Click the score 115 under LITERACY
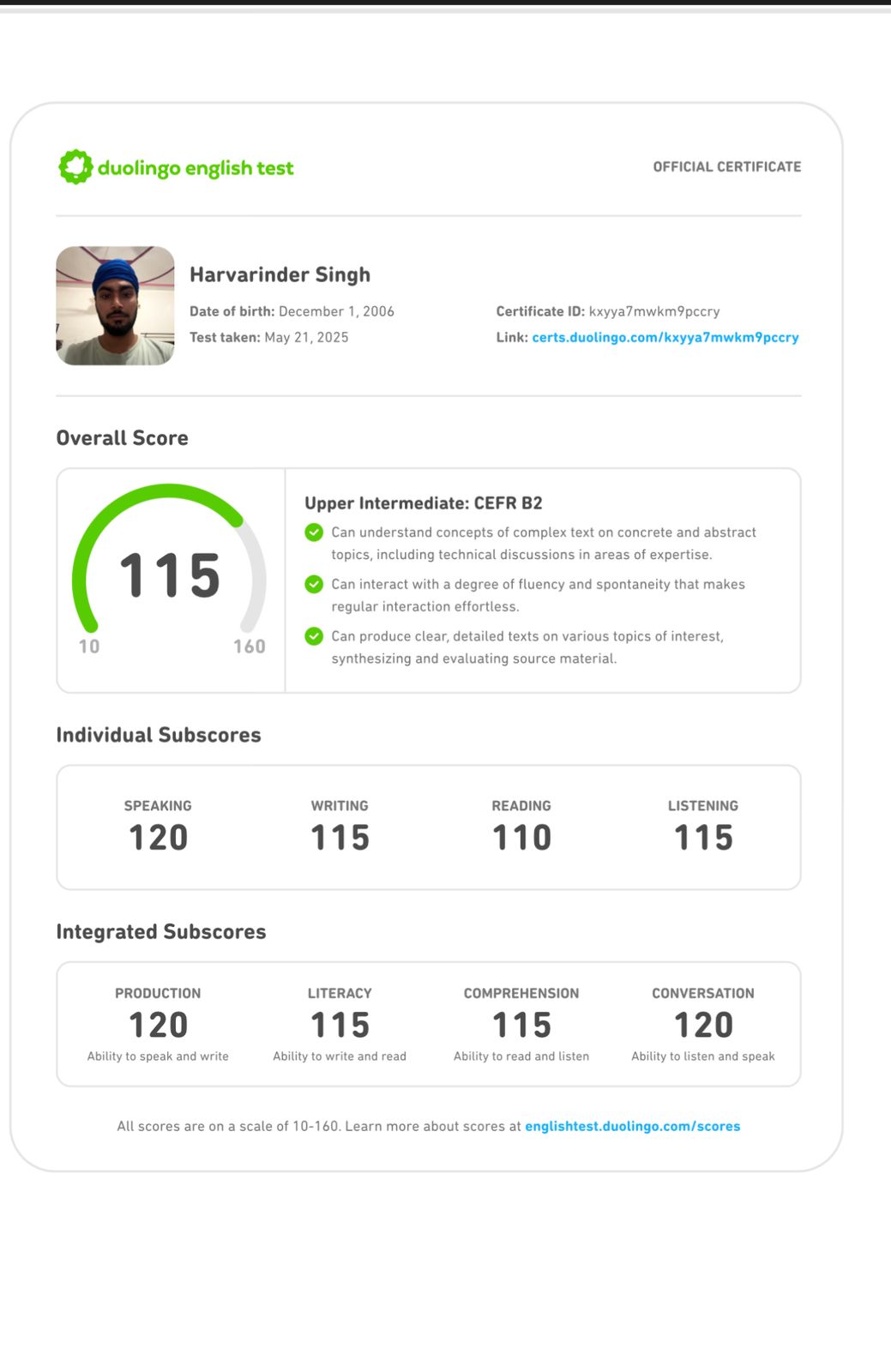Image resolution: width=891 pixels, height=1372 pixels. pyautogui.click(x=340, y=1025)
